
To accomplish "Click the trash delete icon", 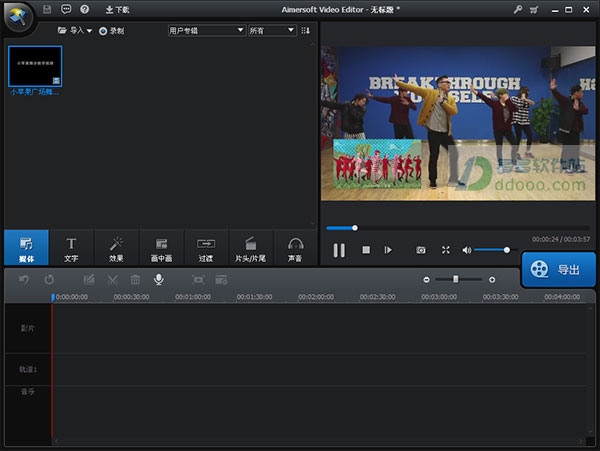I will [135, 280].
